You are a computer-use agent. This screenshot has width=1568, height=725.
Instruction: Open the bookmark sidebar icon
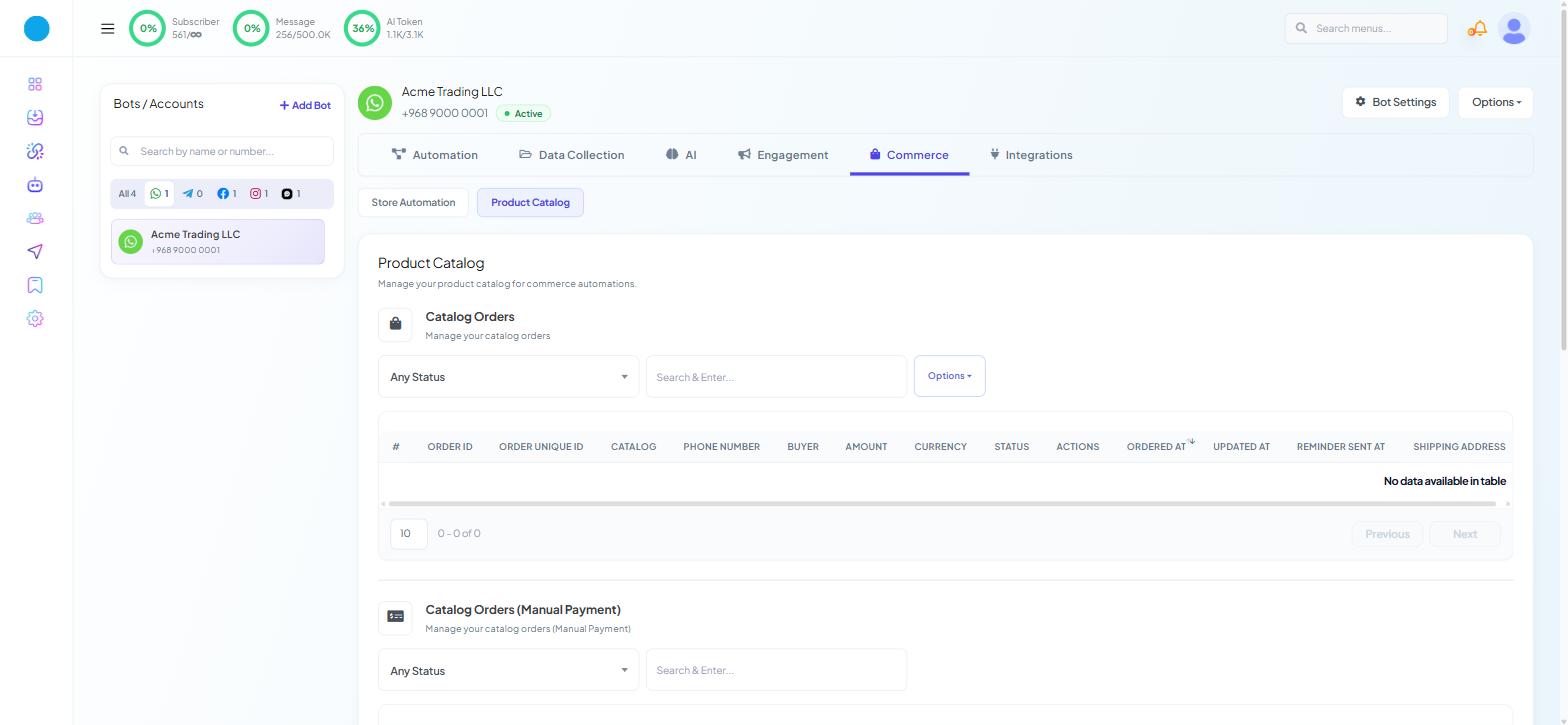[35, 285]
